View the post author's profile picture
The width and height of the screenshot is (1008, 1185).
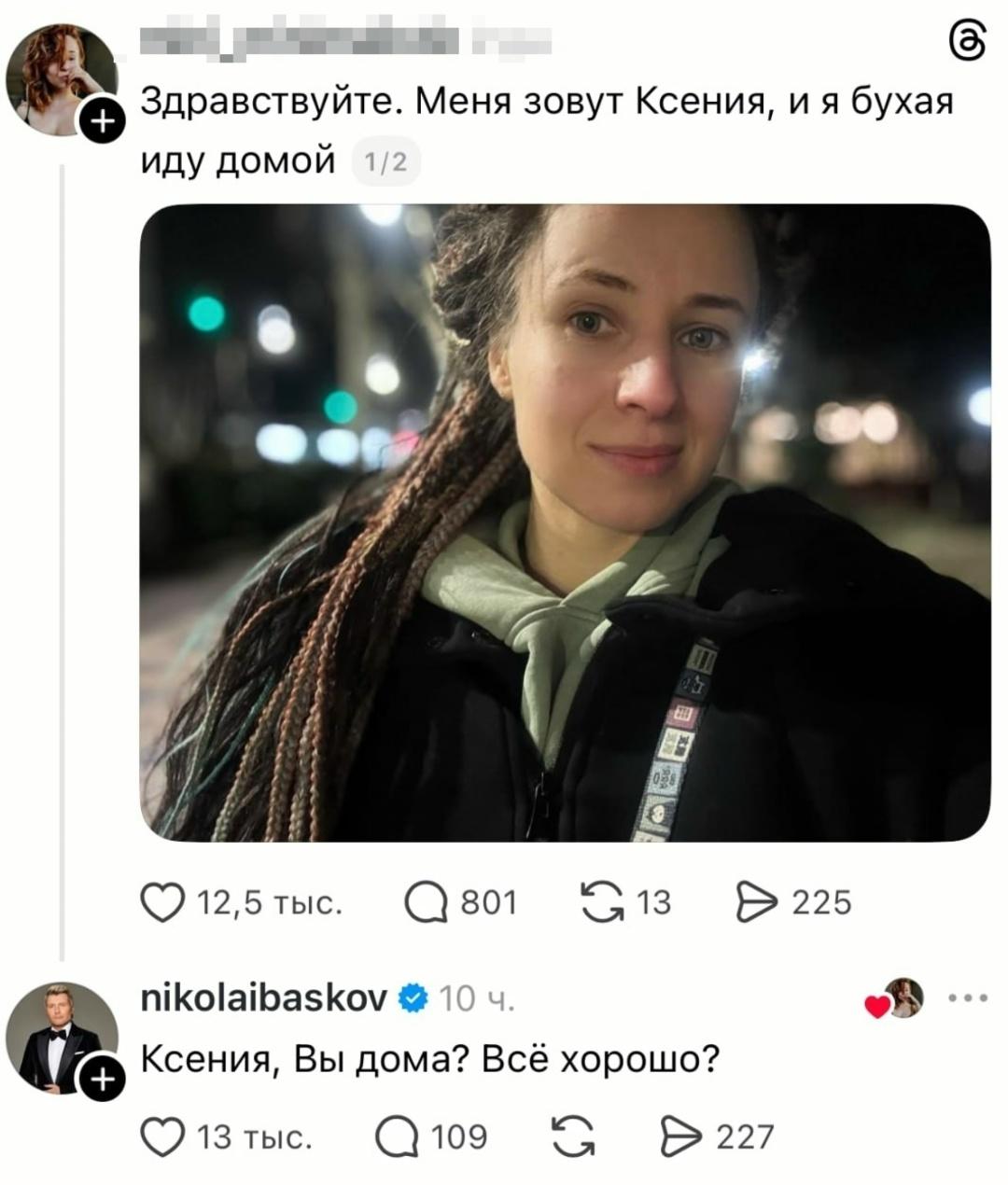pyautogui.click(x=62, y=80)
